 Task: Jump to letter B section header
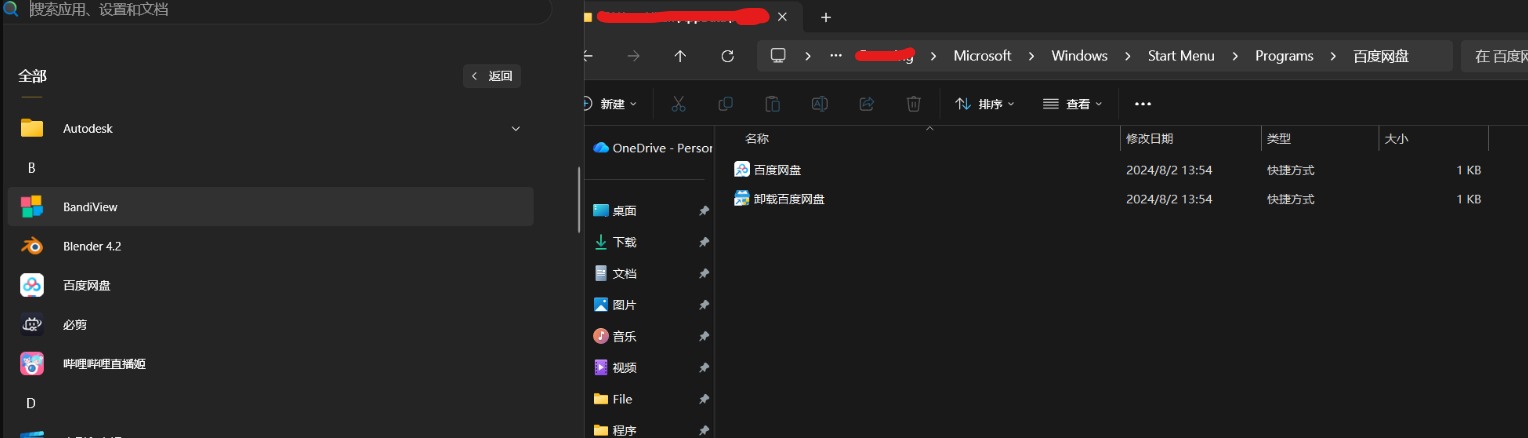pyautogui.click(x=31, y=168)
